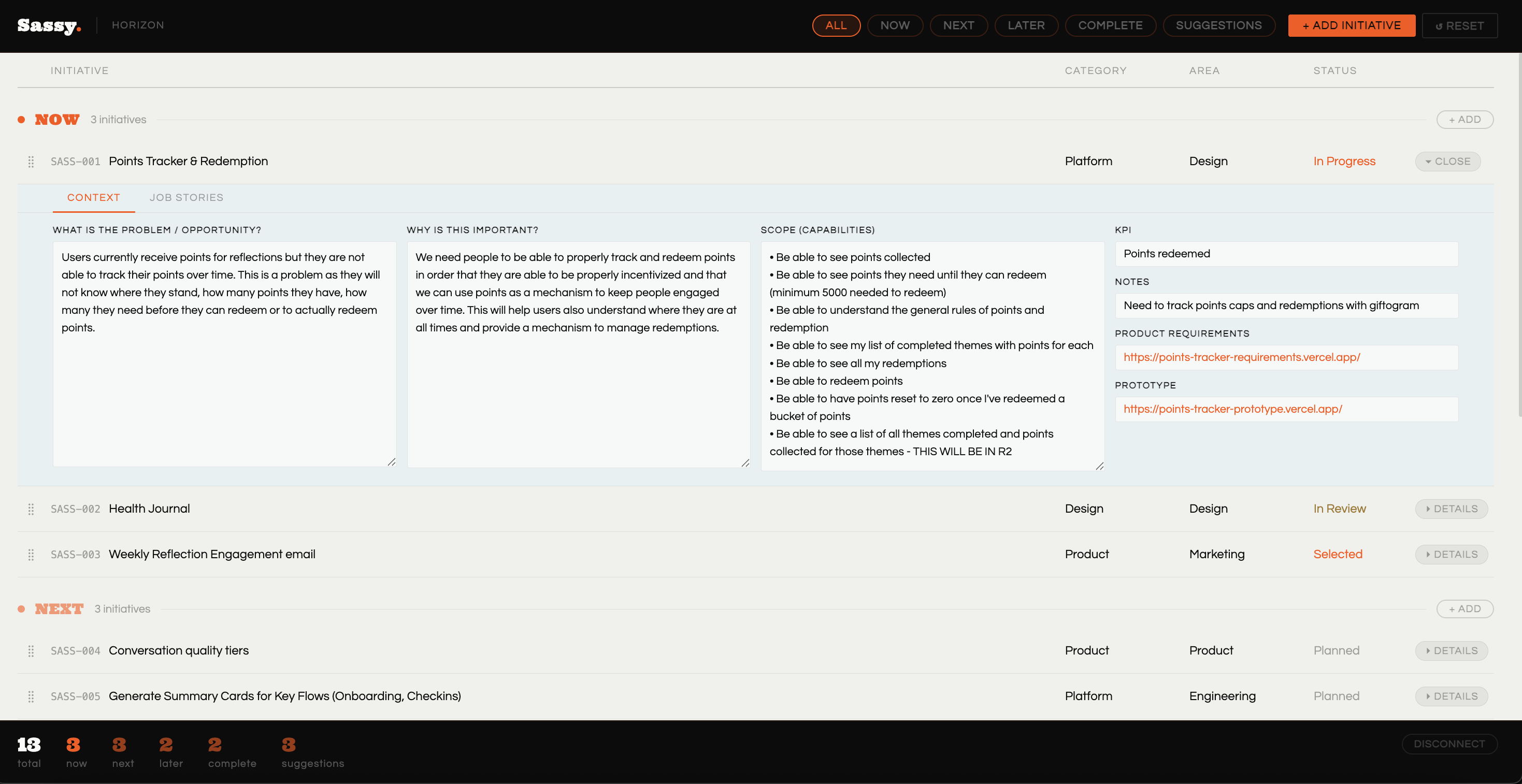Click the 'Engineering' area of SASS-005

[x=1223, y=696]
